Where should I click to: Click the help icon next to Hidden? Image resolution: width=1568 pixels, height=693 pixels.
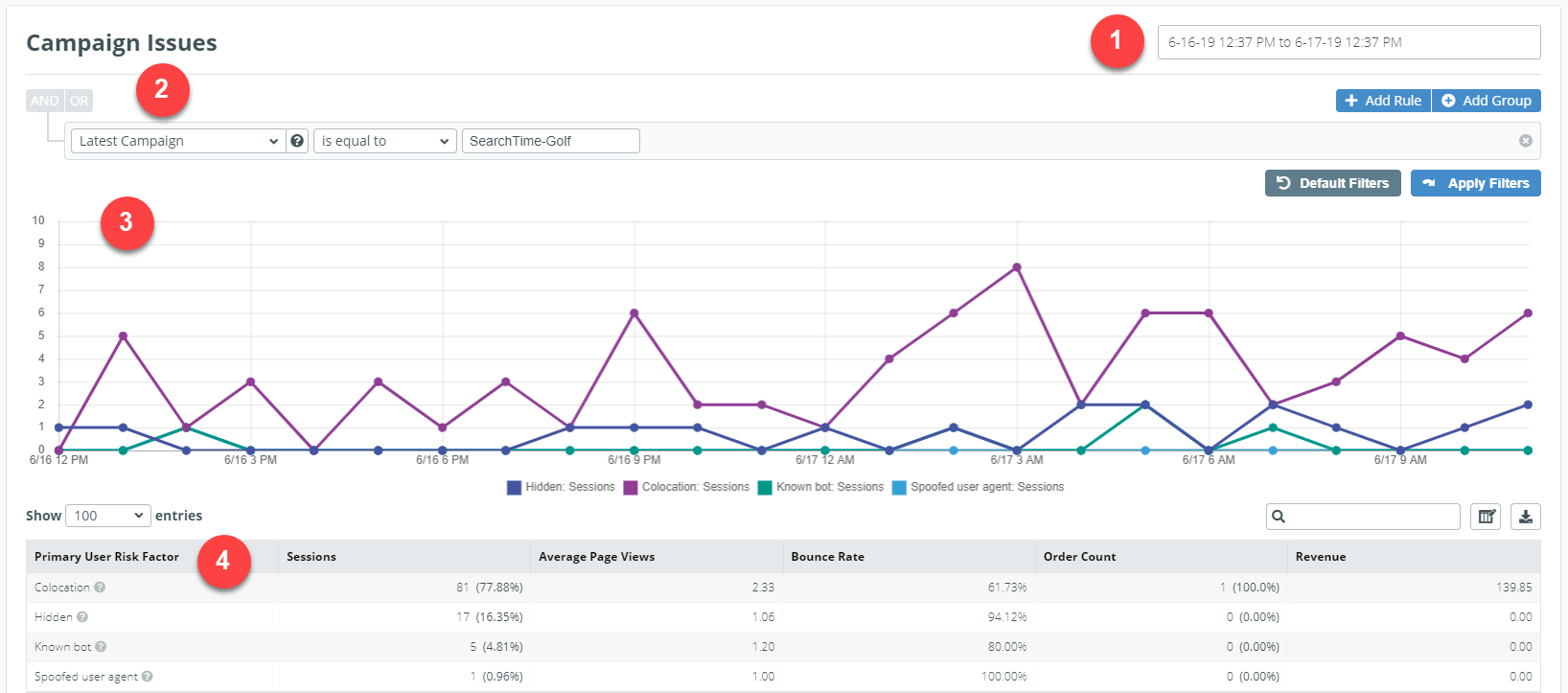coord(82,617)
